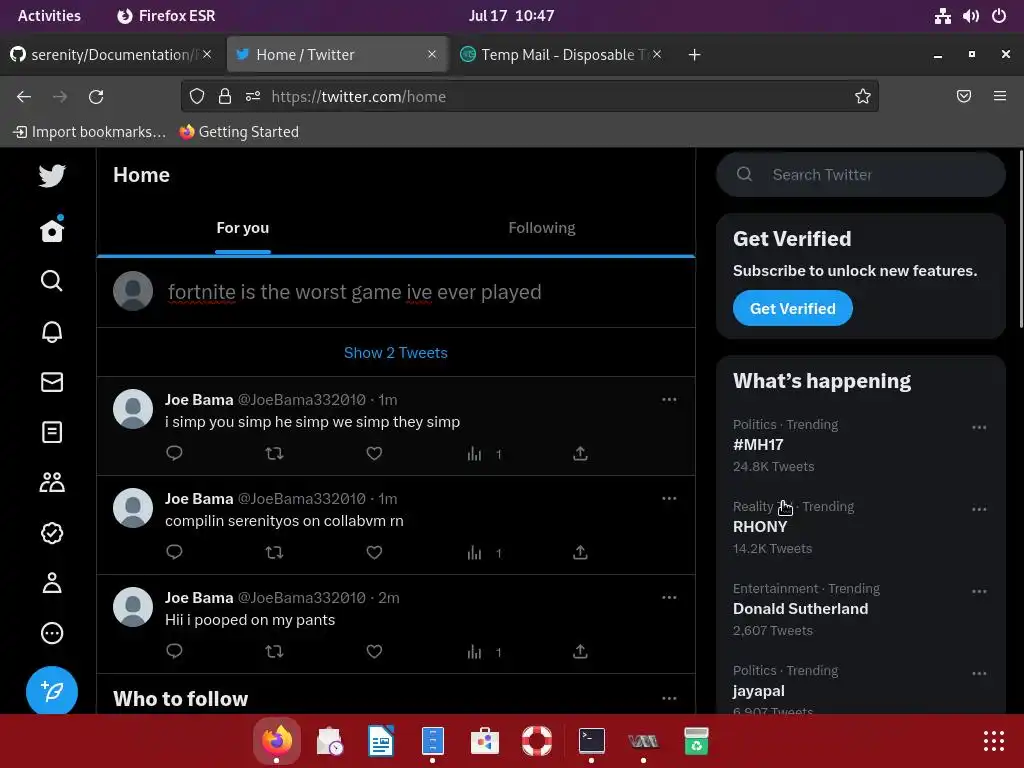
Task: Open more options for #MH17 trend
Action: (x=979, y=428)
